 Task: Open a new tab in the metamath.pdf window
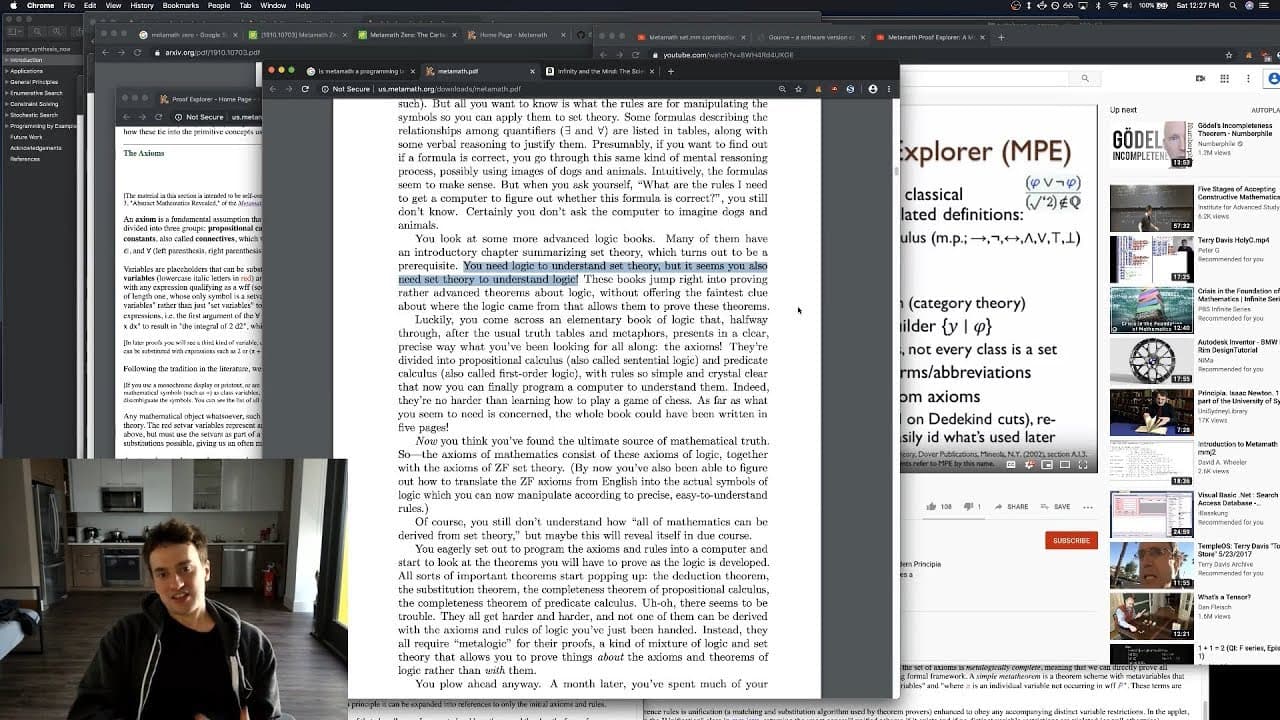[670, 71]
